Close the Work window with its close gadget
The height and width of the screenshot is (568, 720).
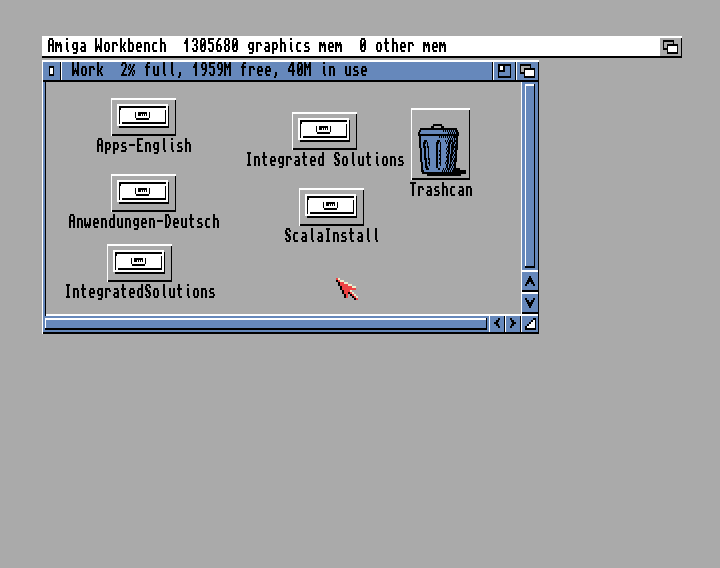[x=52, y=71]
